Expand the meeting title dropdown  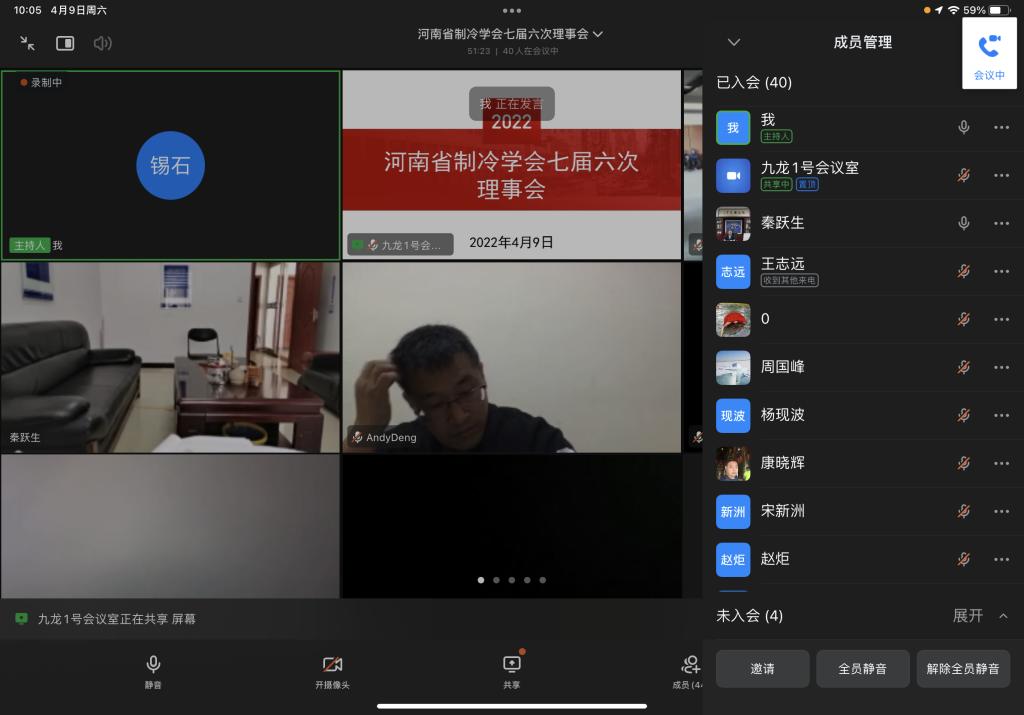click(x=598, y=34)
